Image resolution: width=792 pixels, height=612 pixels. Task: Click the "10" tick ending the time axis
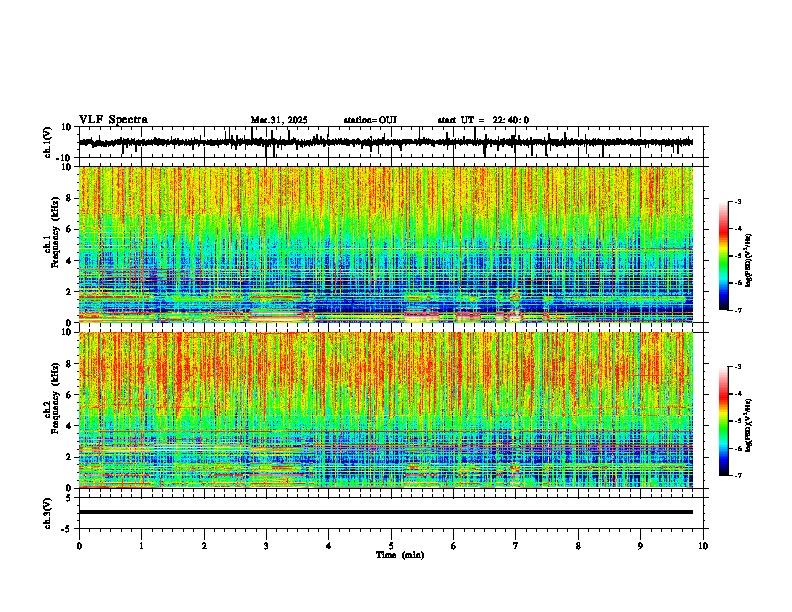[703, 546]
